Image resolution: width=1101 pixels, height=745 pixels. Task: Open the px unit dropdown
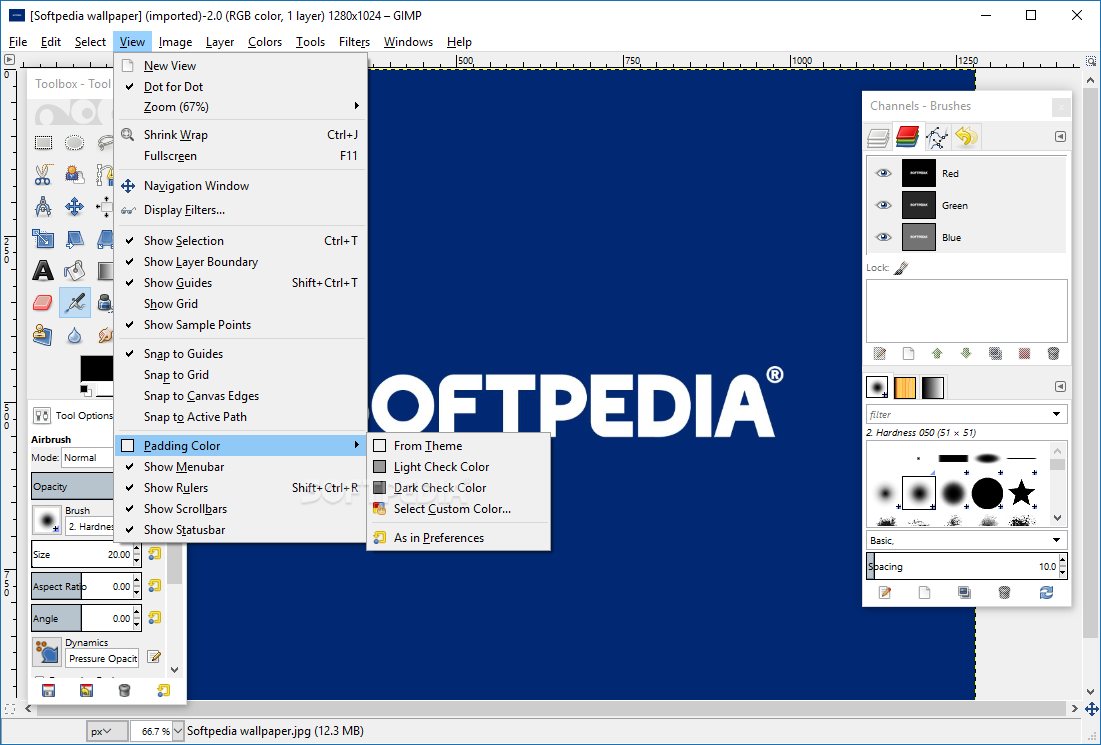tap(107, 731)
